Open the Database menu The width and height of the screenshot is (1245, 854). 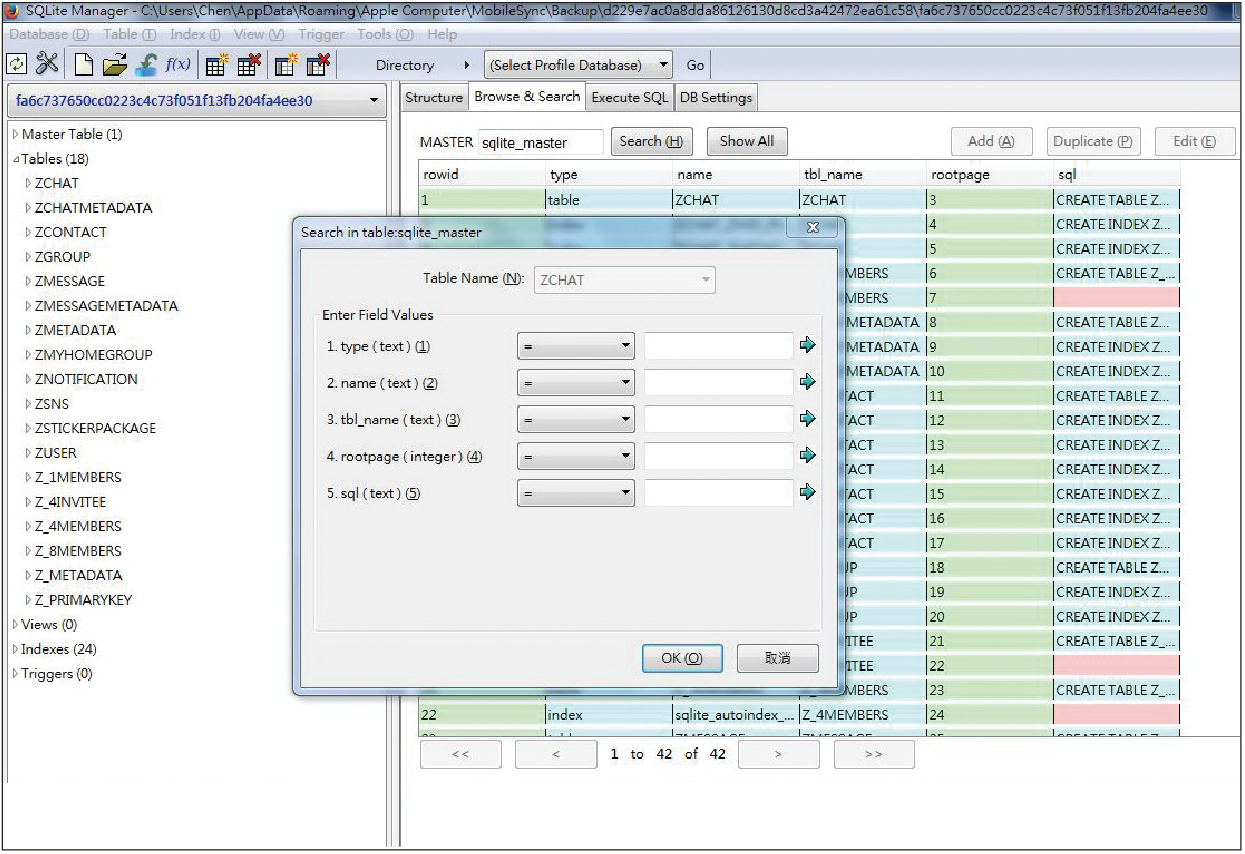click(x=48, y=34)
